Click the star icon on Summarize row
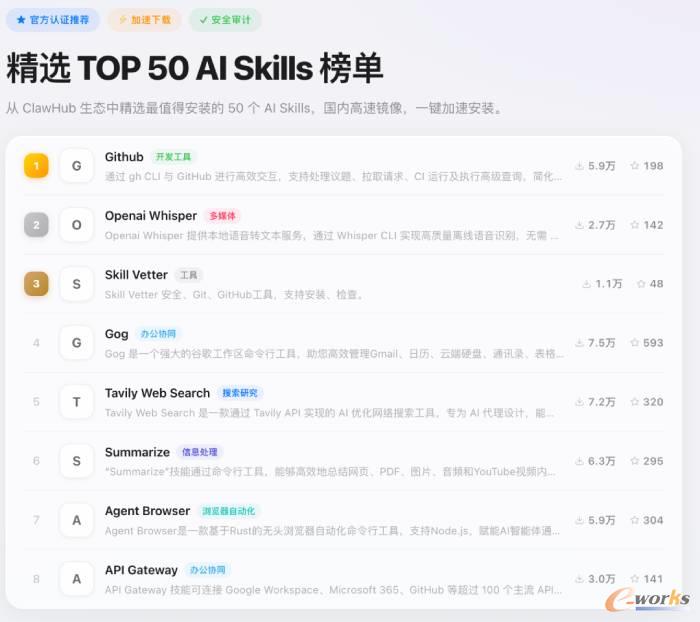 click(634, 461)
